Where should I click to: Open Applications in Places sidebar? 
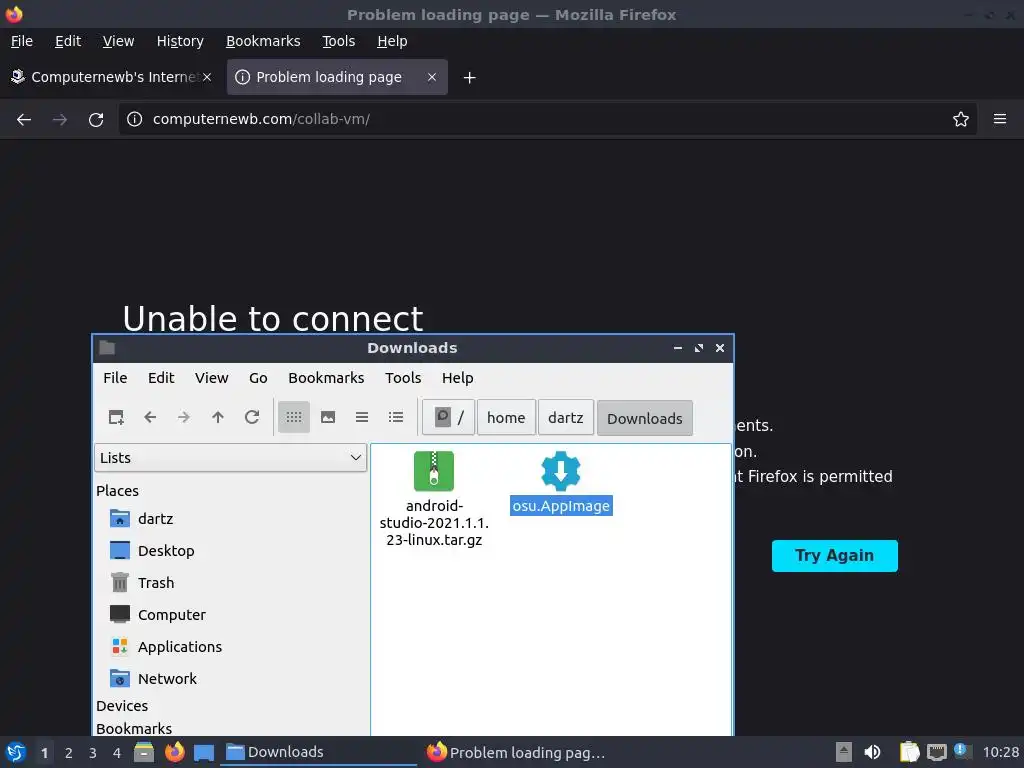click(180, 647)
